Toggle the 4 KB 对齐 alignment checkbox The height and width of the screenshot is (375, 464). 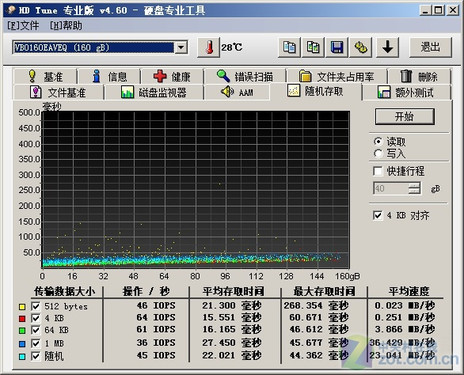378,215
